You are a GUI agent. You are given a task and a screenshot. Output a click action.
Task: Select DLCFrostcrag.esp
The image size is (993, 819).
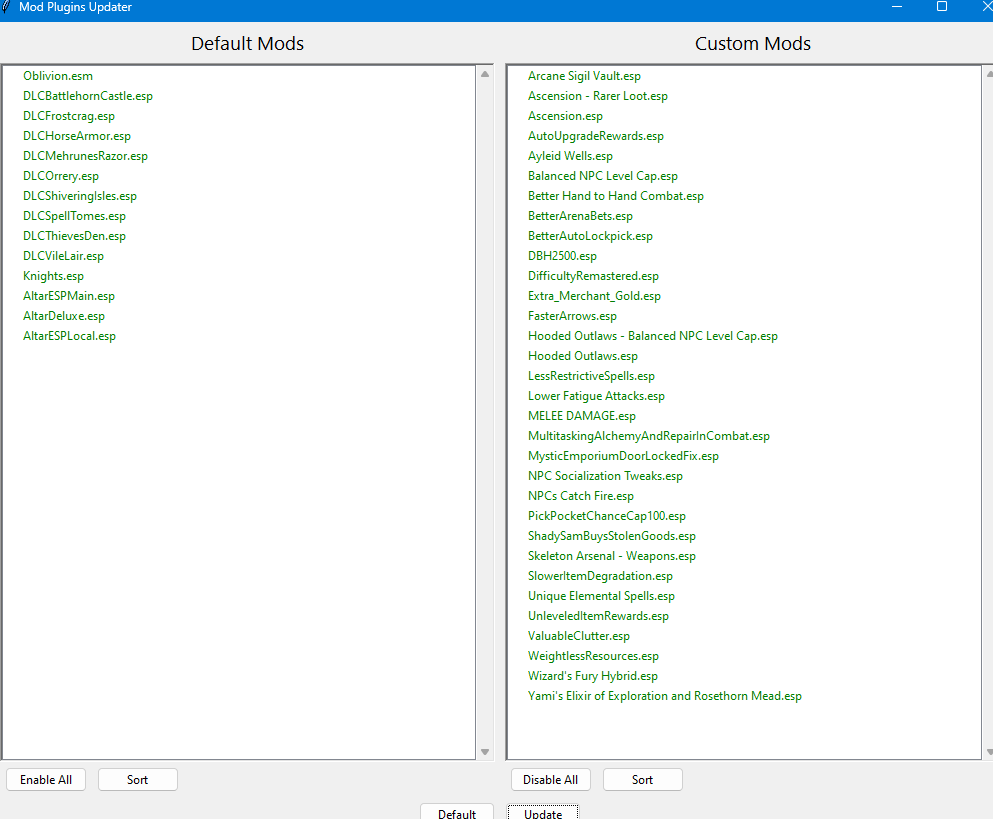[x=68, y=117]
